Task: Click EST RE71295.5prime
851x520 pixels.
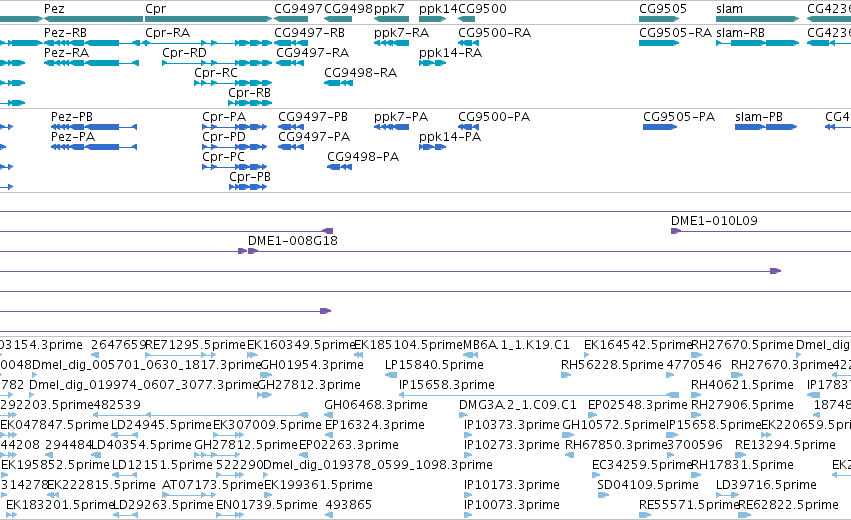Action: tap(196, 345)
